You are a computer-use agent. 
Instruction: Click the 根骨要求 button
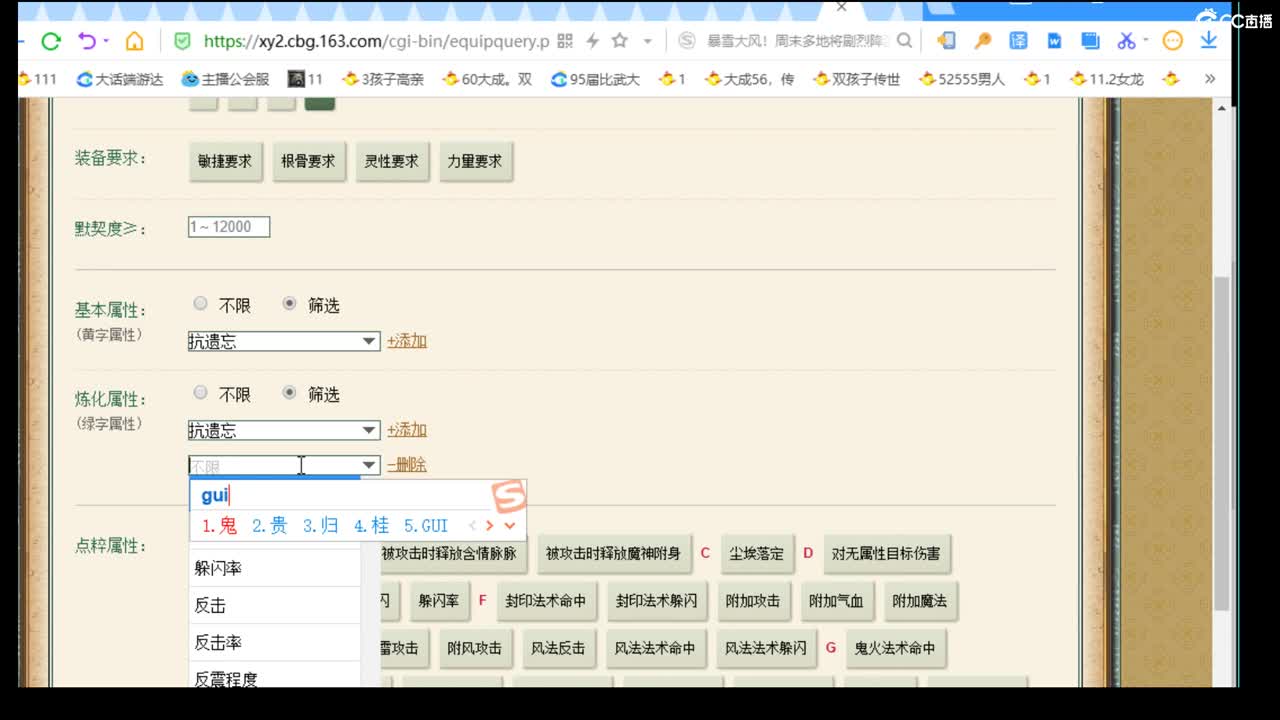tap(308, 161)
